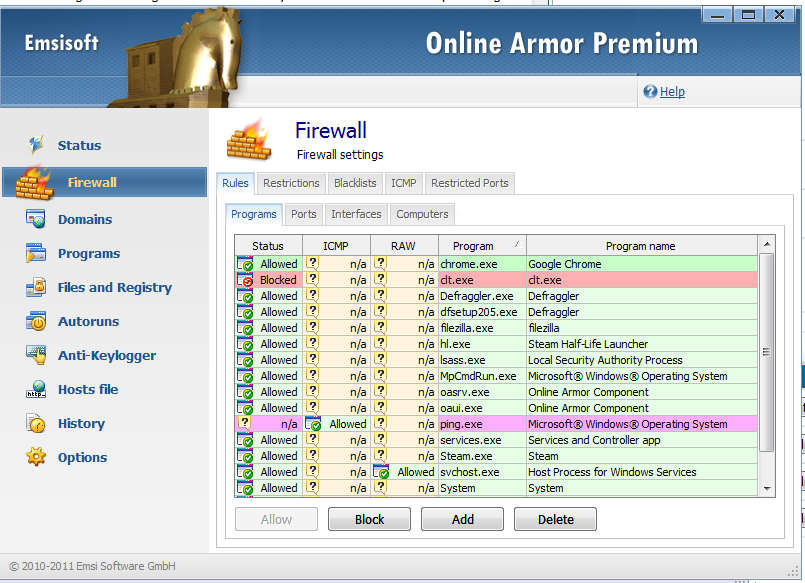This screenshot has height=583, width=805.
Task: Open the Status section icon in sidebar
Action: click(36, 145)
